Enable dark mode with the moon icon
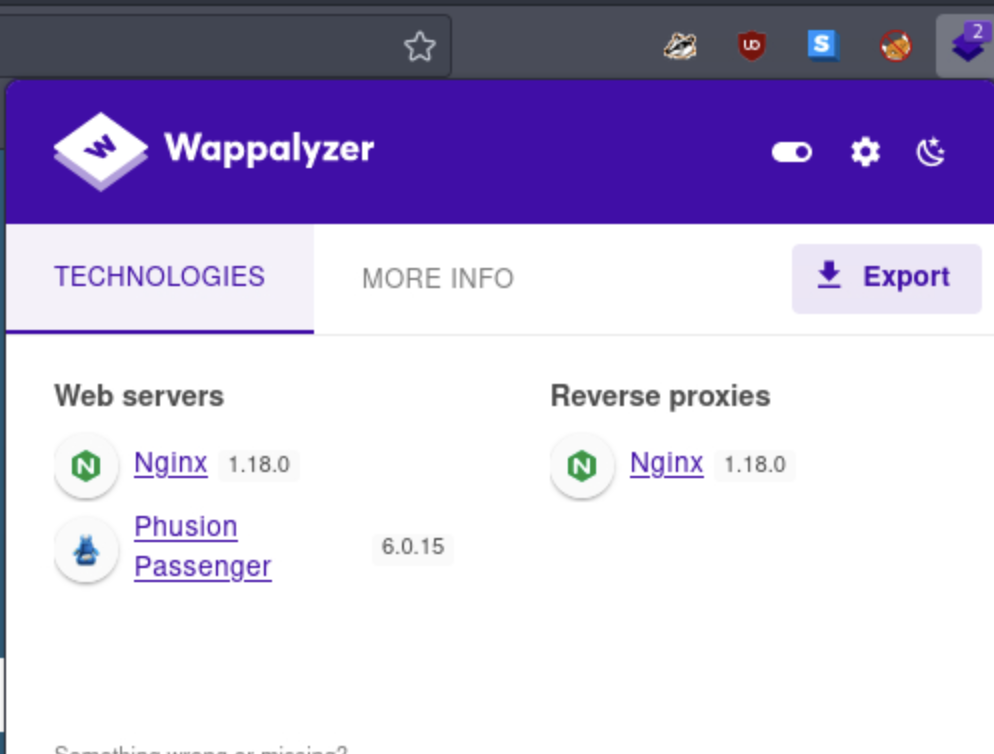 click(930, 152)
